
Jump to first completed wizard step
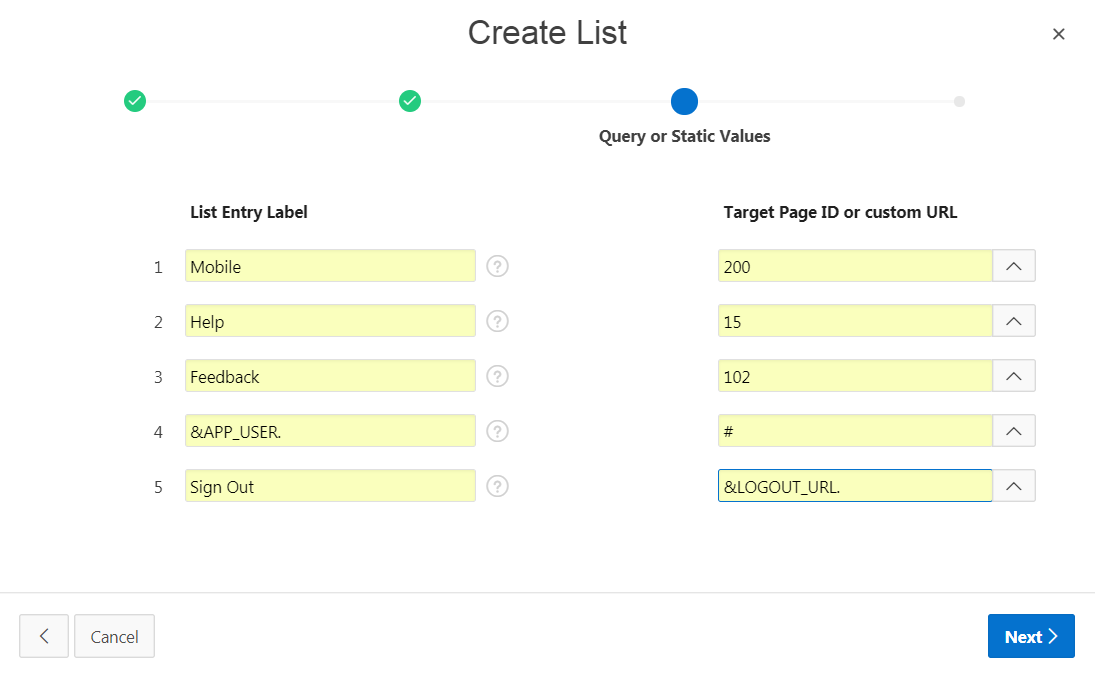[x=135, y=101]
